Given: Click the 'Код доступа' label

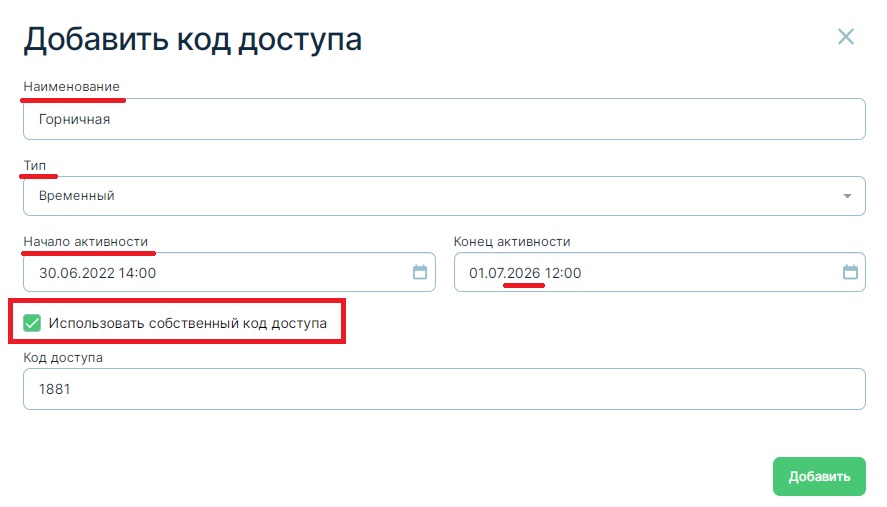Looking at the screenshot, I should [x=63, y=357].
